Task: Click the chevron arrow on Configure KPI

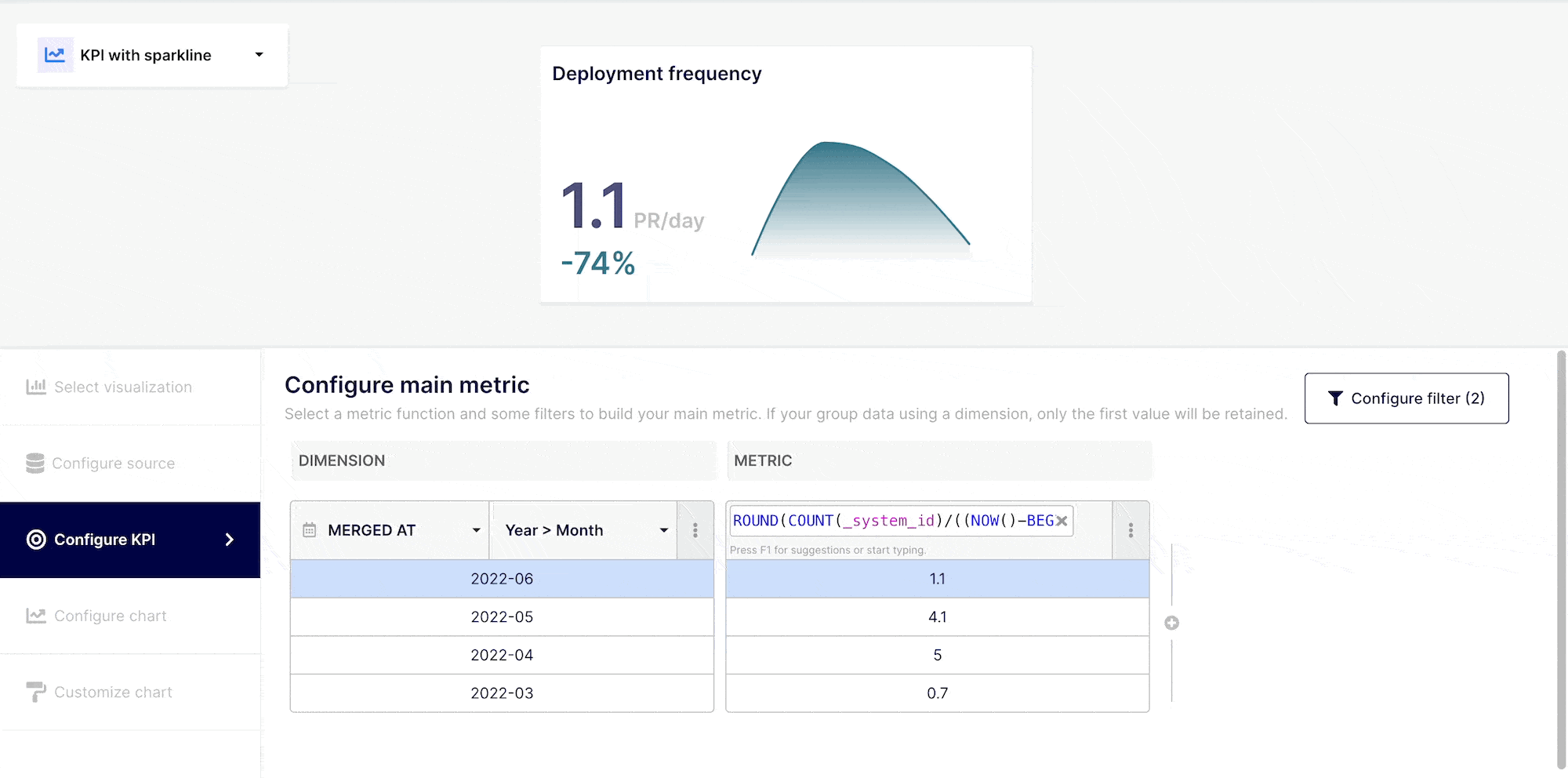Action: point(229,540)
